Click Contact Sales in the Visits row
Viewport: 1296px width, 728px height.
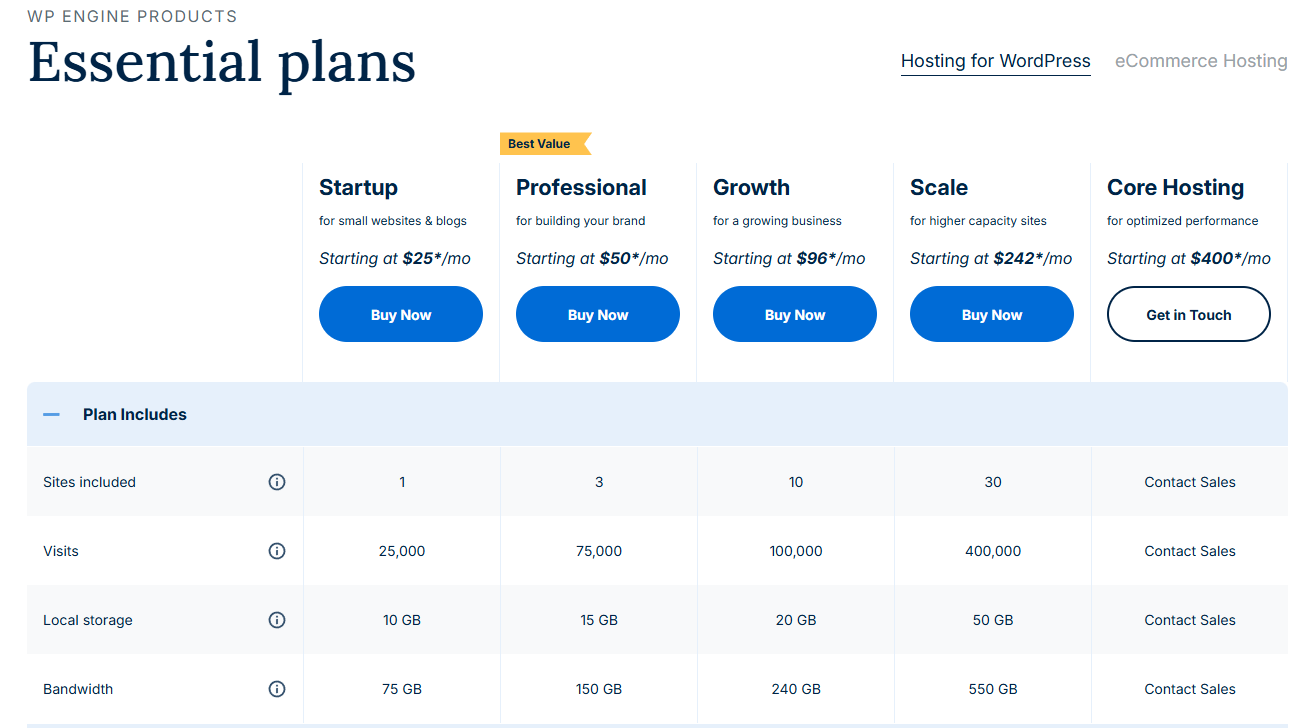click(1190, 551)
